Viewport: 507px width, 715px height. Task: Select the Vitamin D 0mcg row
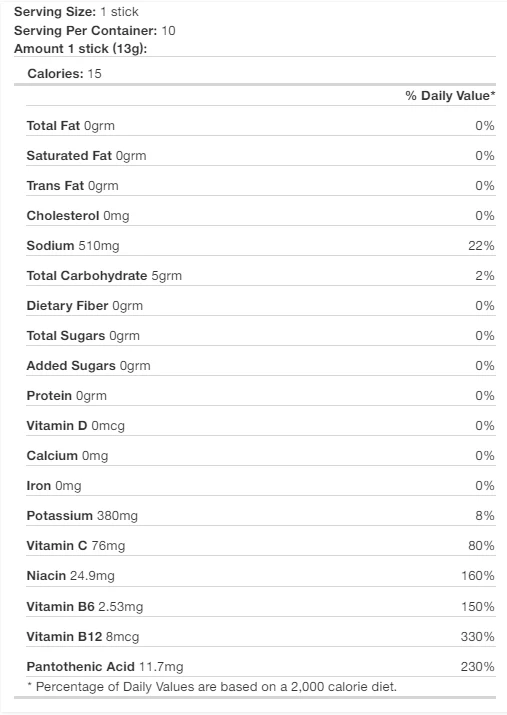pos(261,426)
